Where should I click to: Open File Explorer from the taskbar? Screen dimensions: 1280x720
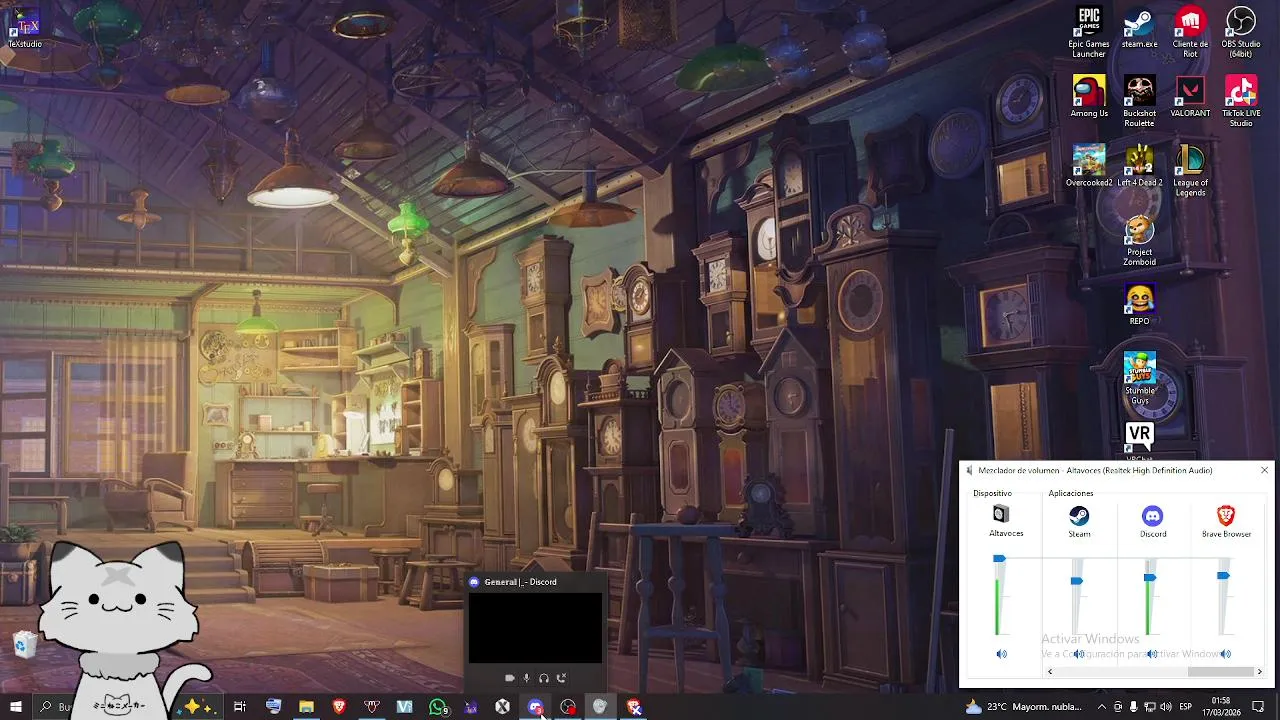point(306,707)
